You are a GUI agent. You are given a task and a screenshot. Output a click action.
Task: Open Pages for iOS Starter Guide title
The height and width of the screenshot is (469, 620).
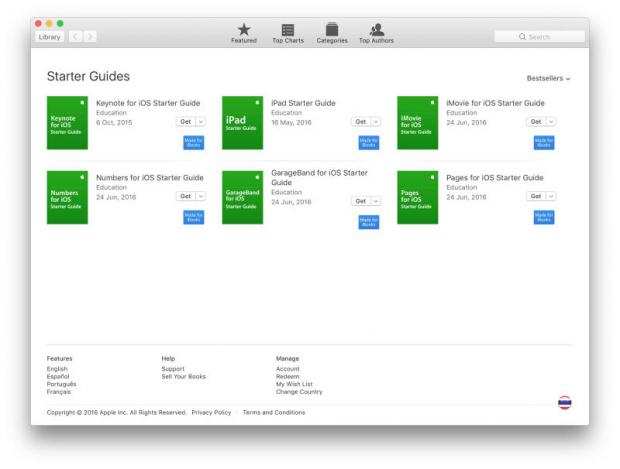495,178
